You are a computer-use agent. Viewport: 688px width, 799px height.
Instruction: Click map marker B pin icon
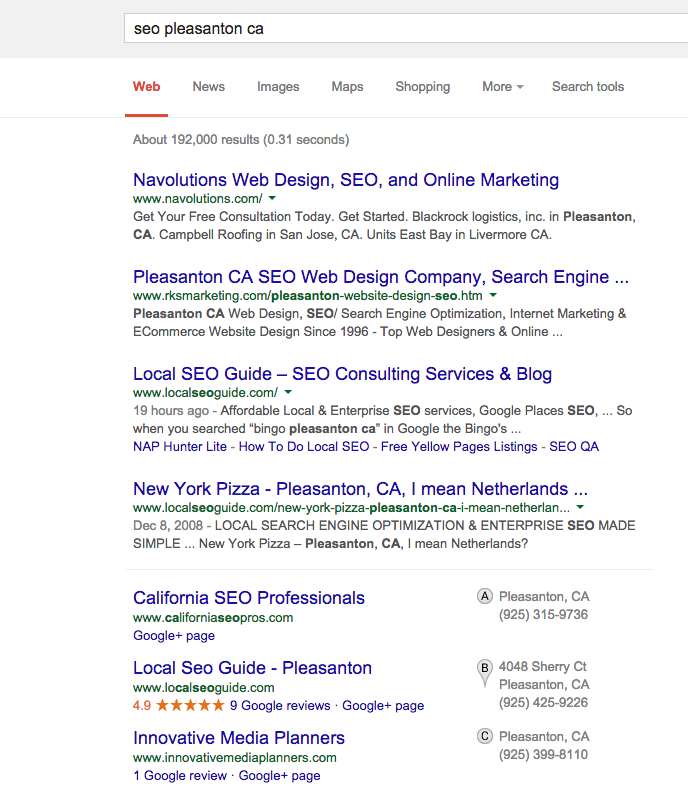485,672
